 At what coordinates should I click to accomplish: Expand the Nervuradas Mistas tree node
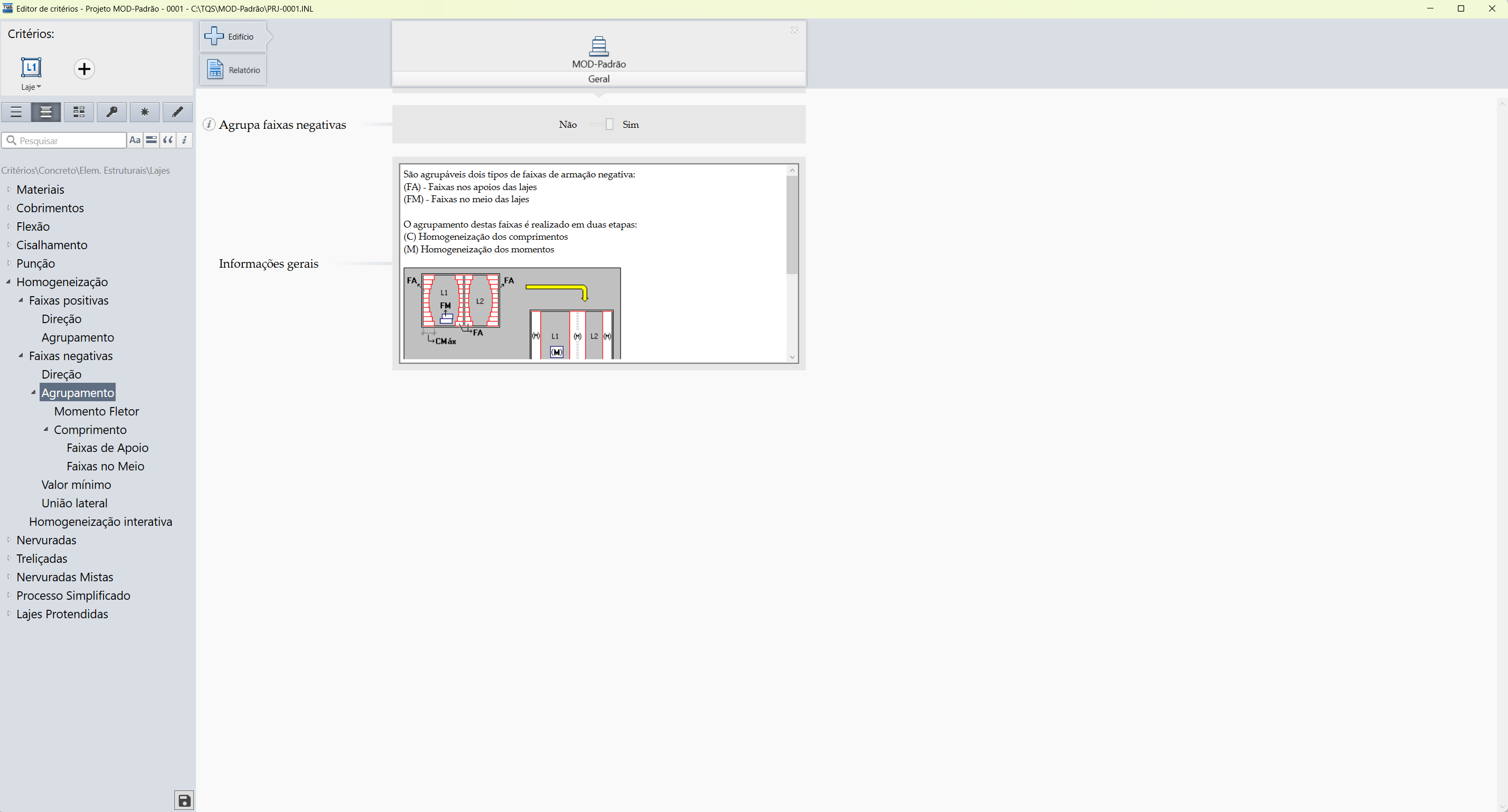click(x=9, y=576)
